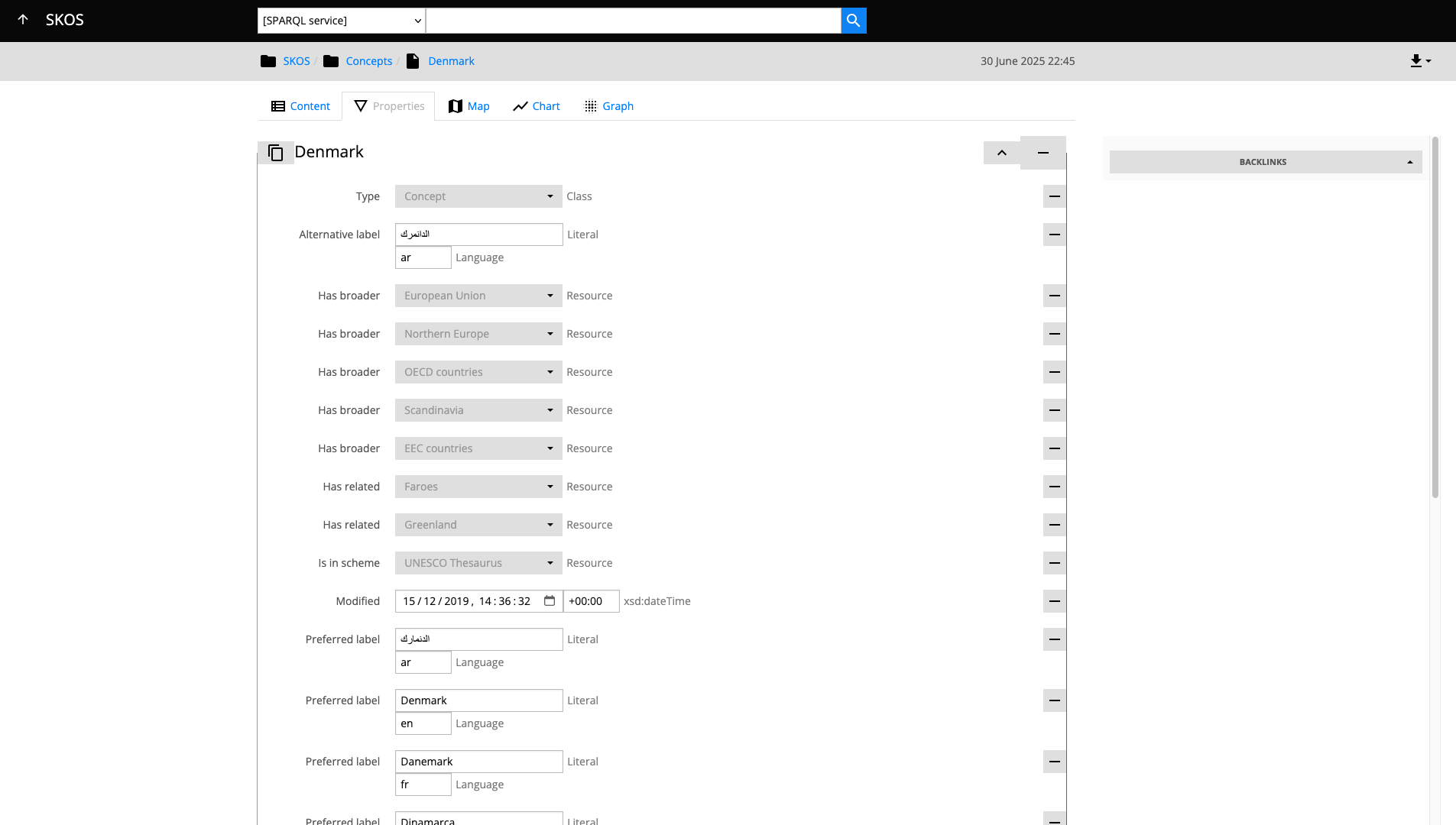The height and width of the screenshot is (825, 1456).
Task: Open the OECD countries dropdown
Action: click(x=478, y=372)
